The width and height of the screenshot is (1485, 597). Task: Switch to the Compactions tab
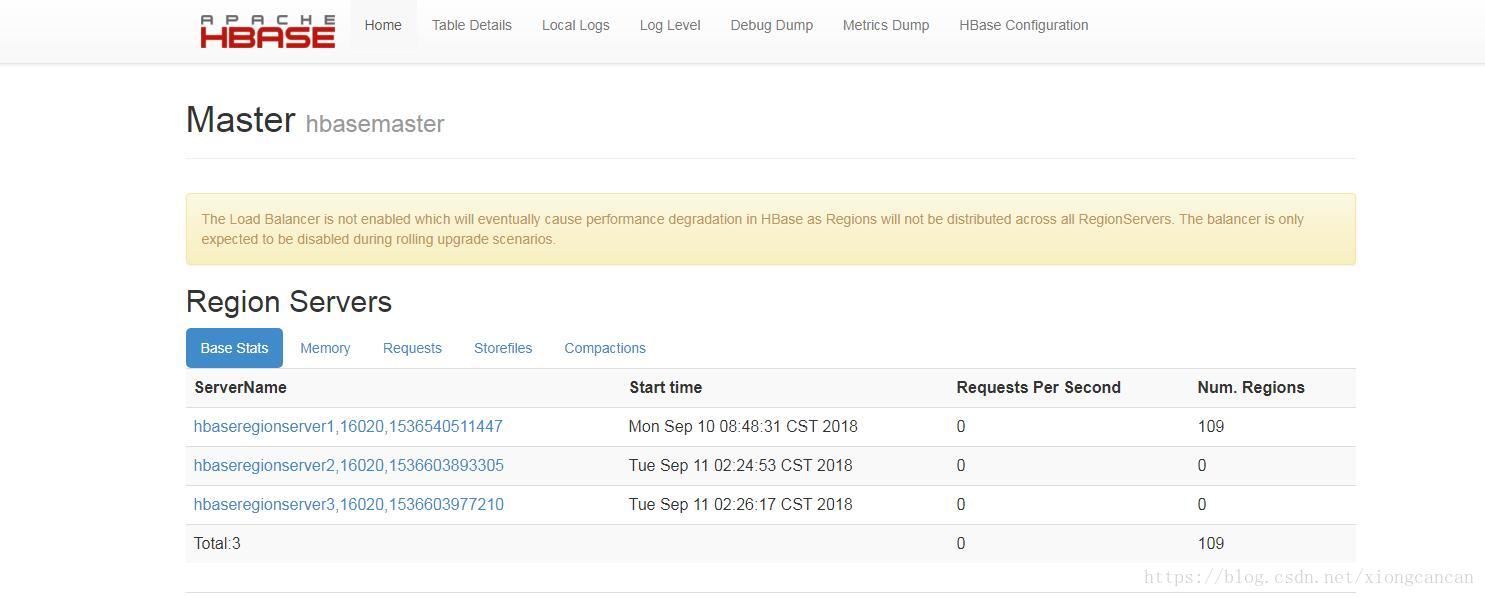coord(605,348)
